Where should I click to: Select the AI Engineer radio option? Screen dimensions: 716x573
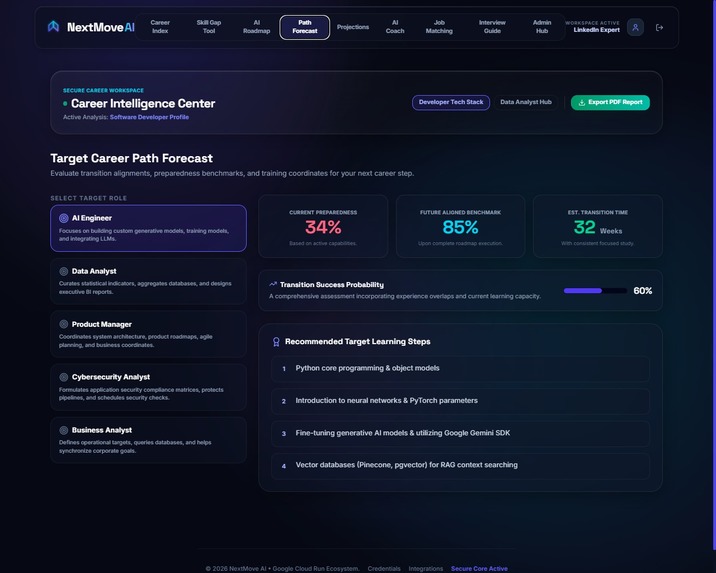pos(64,218)
